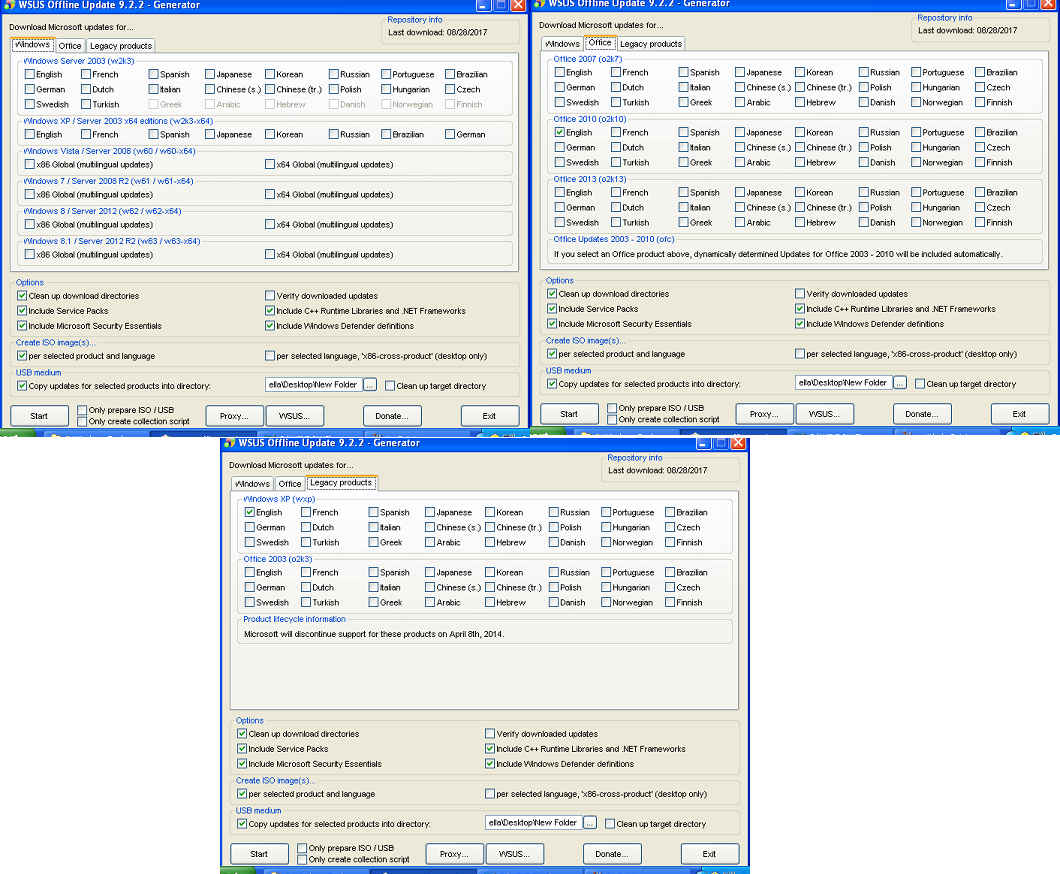Open Proxy settings in the Legacy products window
Viewport: 1060px width, 874px height.
tap(454, 854)
